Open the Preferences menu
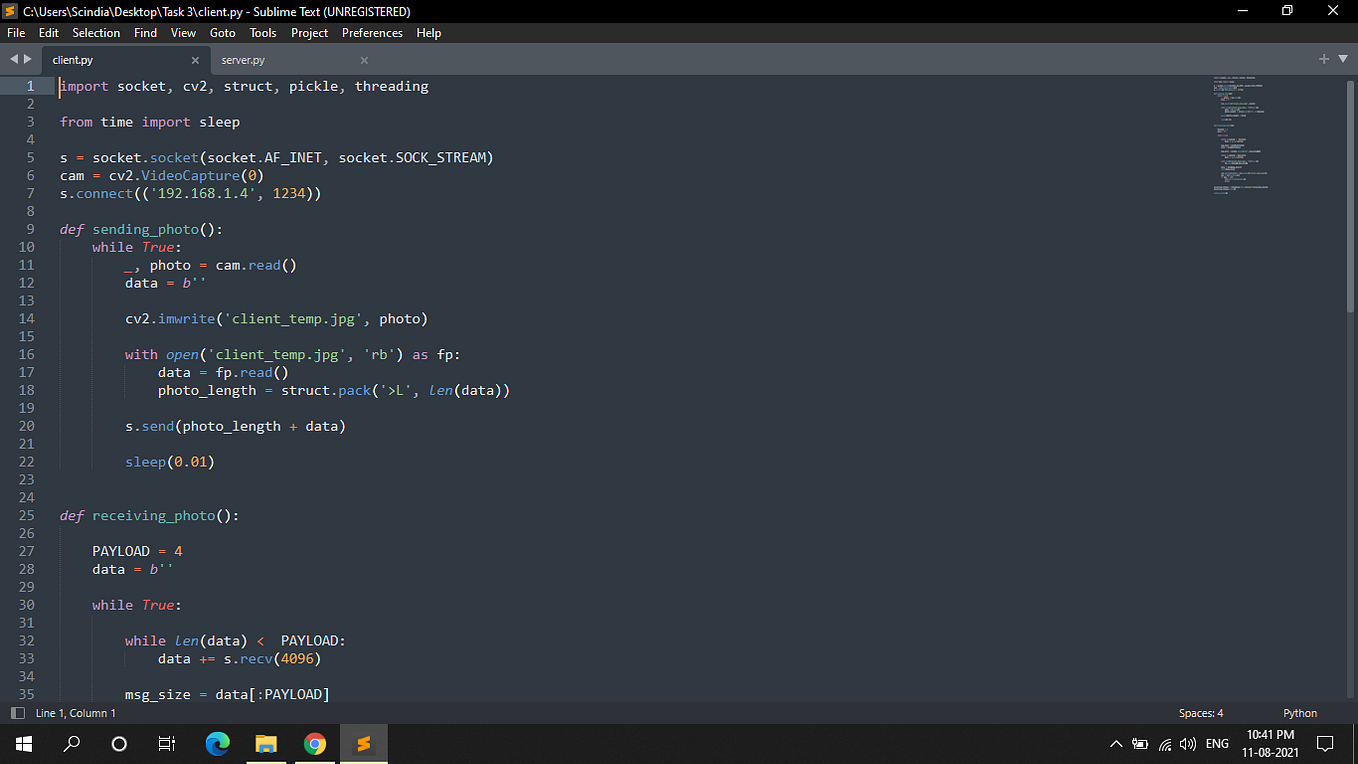1358x764 pixels. 371,32
